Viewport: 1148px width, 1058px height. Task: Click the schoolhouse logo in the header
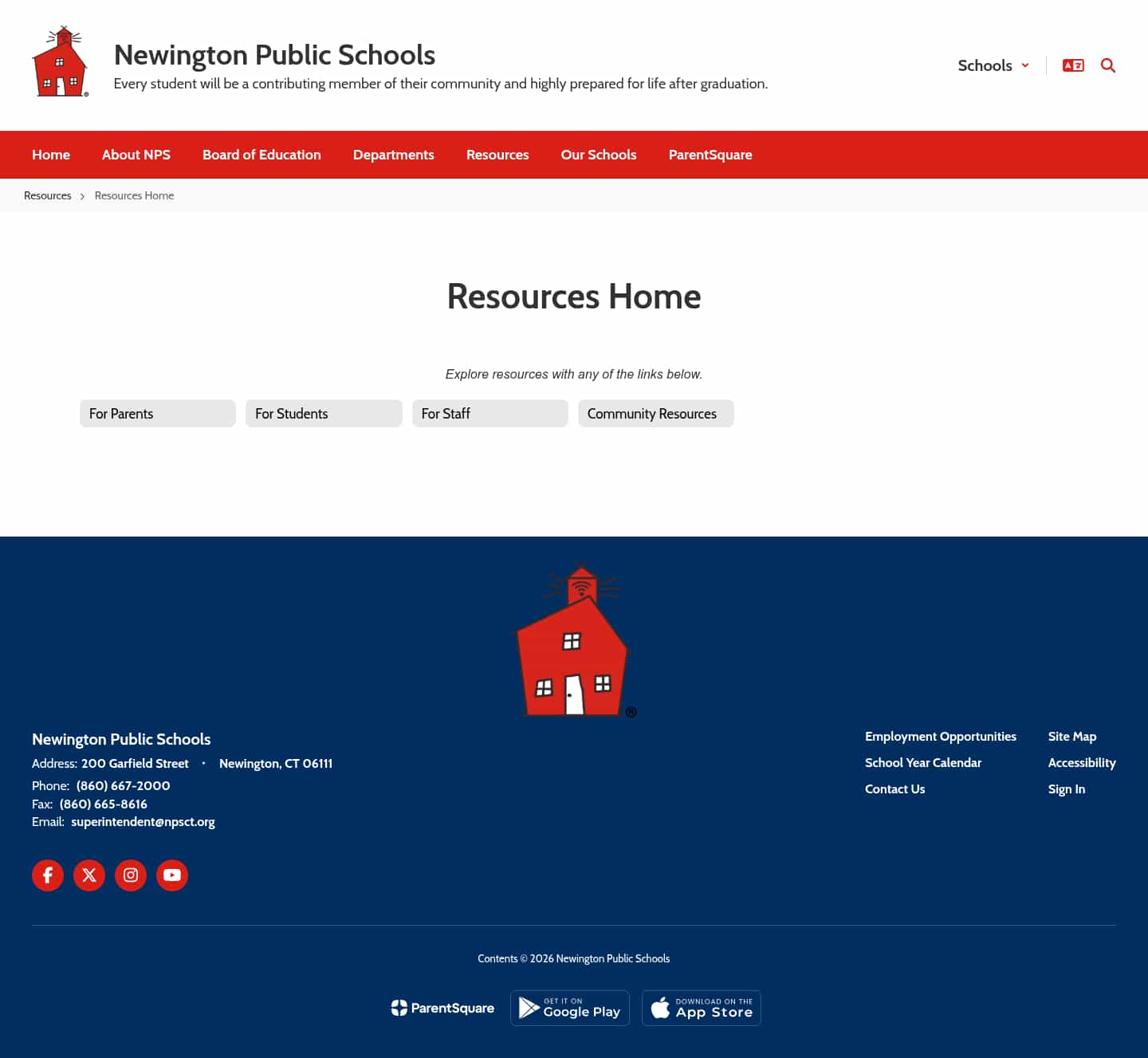[61, 61]
